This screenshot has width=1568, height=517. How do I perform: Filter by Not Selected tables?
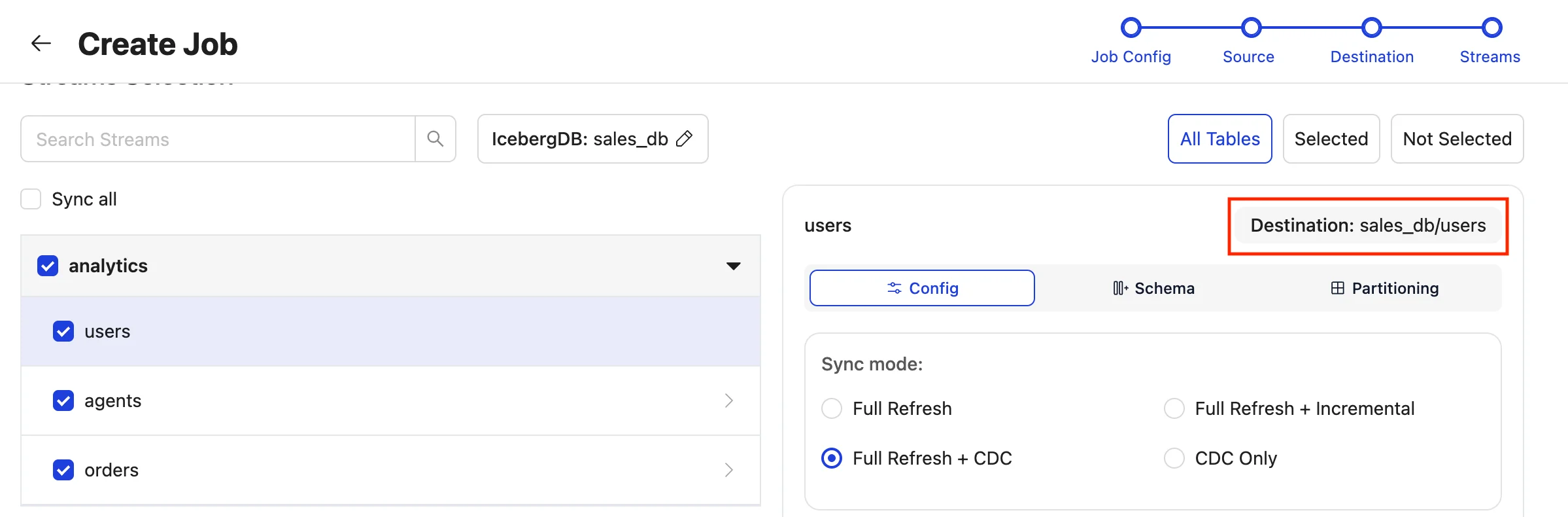1457,139
